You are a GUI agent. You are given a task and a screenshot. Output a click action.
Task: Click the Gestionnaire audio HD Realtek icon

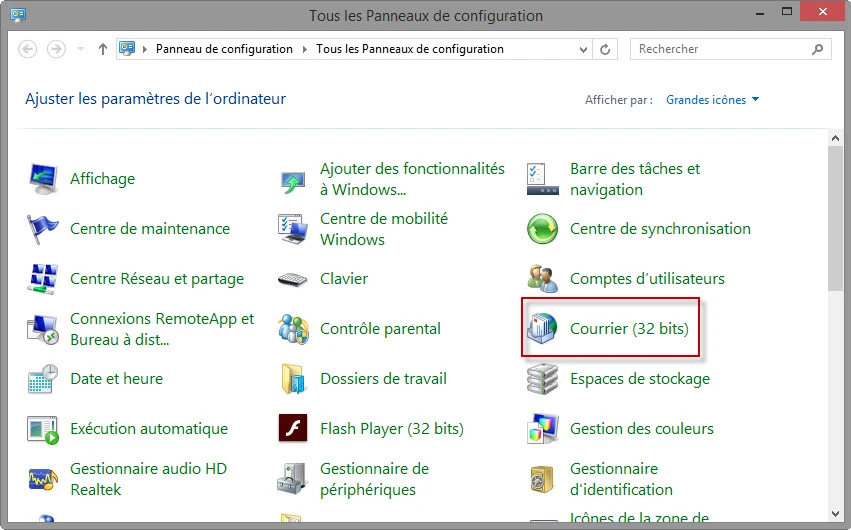pos(43,479)
